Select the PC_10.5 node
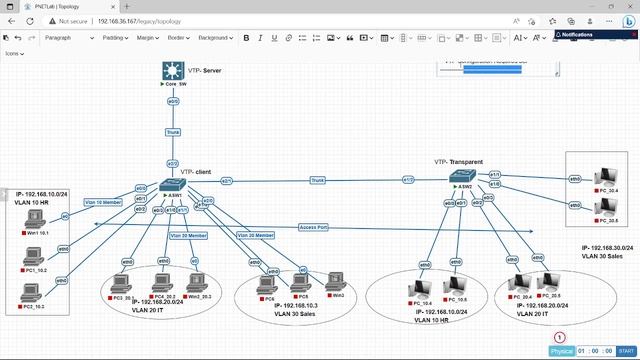The height and width of the screenshot is (360, 640). pyautogui.click(x=455, y=286)
